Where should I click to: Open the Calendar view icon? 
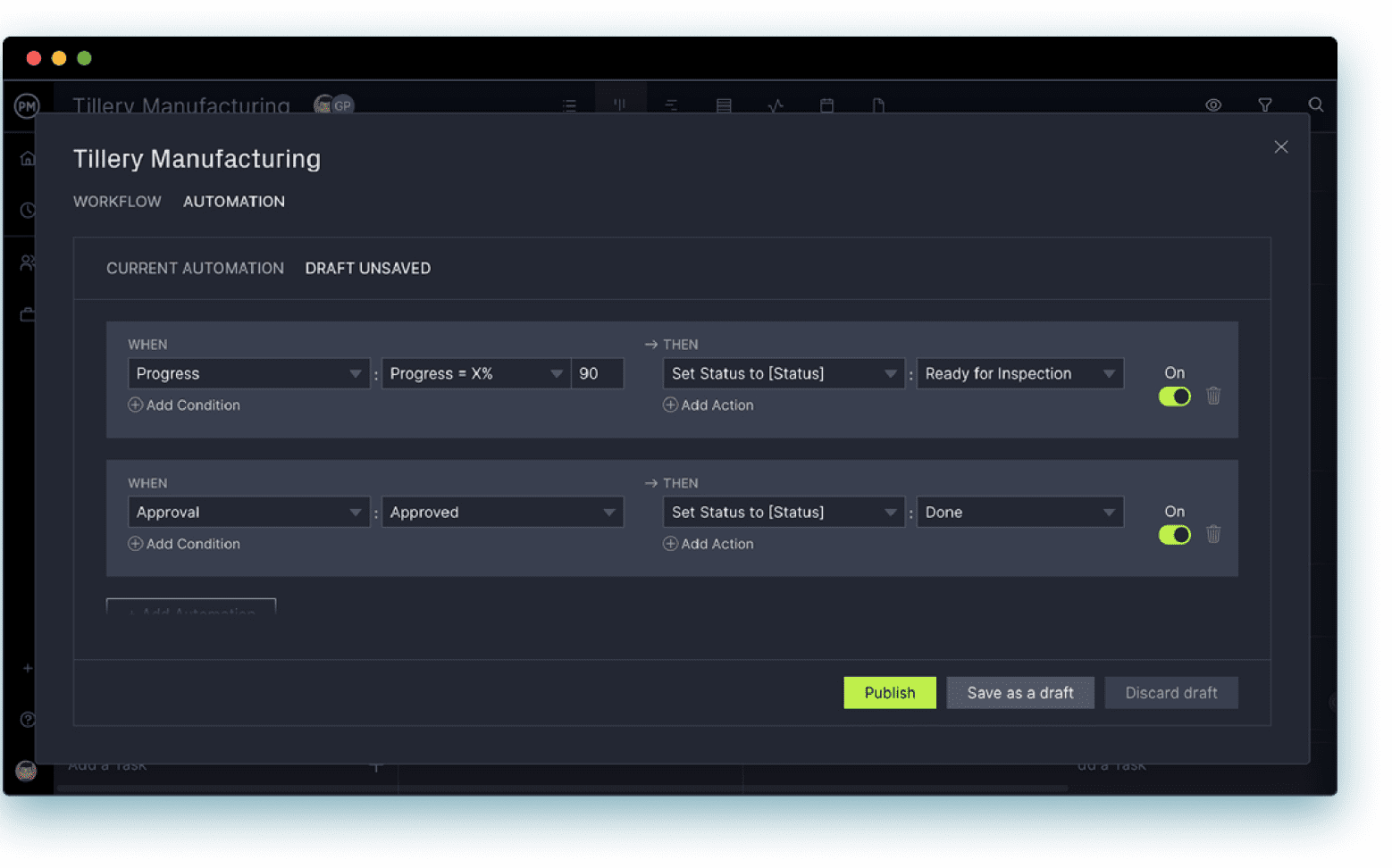[826, 104]
